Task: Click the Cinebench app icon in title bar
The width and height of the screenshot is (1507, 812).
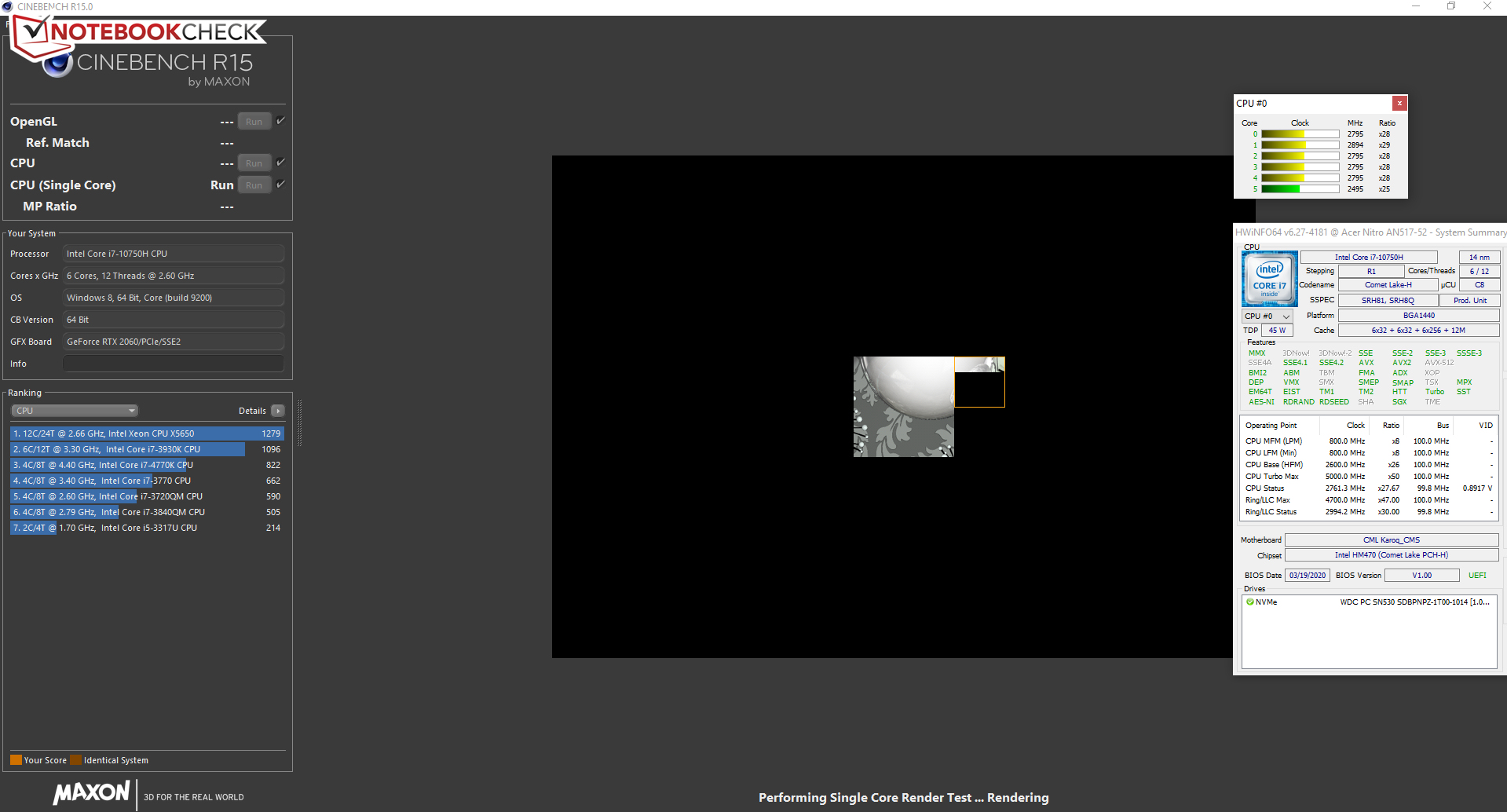Action: (8, 6)
